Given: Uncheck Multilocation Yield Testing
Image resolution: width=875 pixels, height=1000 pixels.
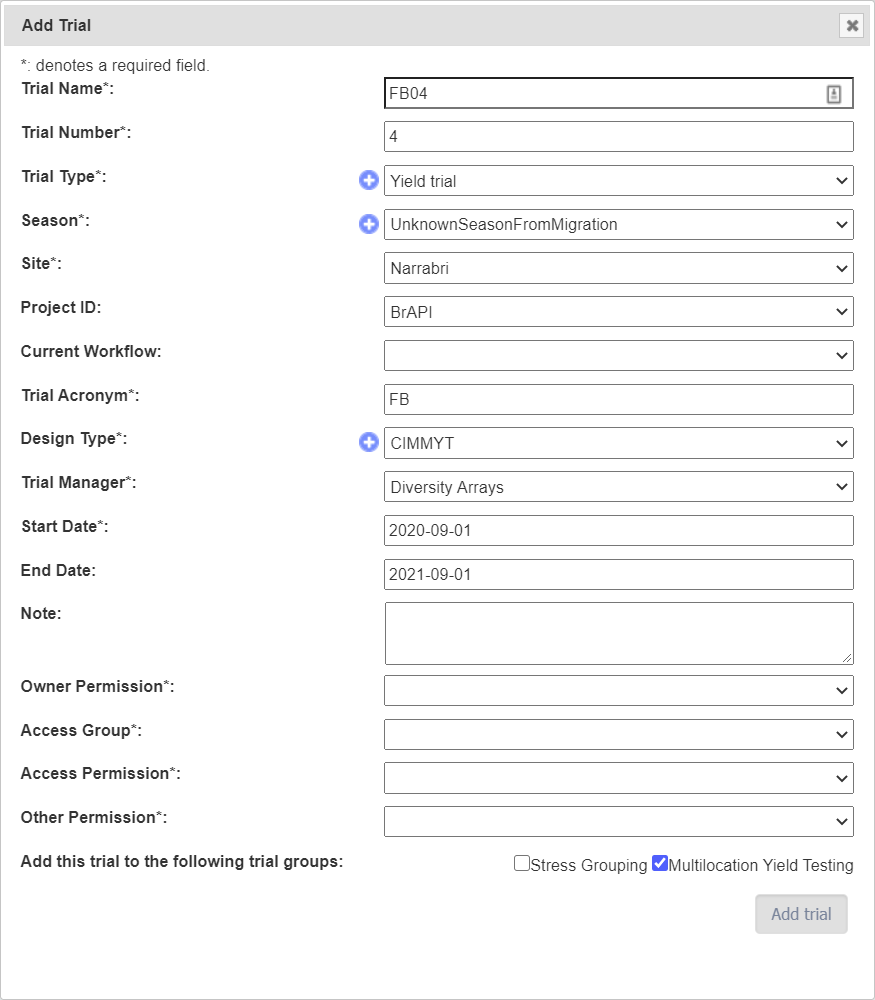Looking at the screenshot, I should [x=660, y=863].
